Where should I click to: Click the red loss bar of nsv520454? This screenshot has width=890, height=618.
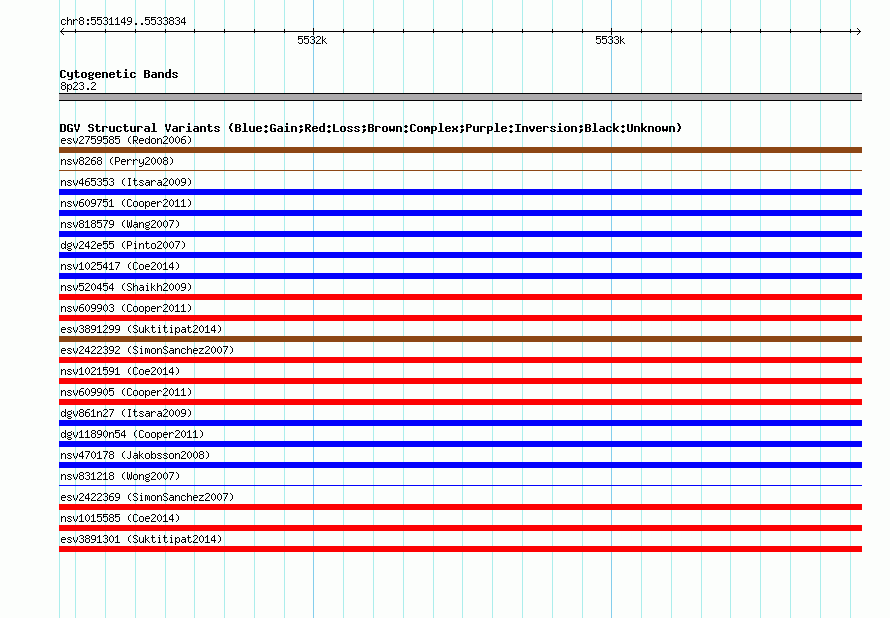pos(460,297)
